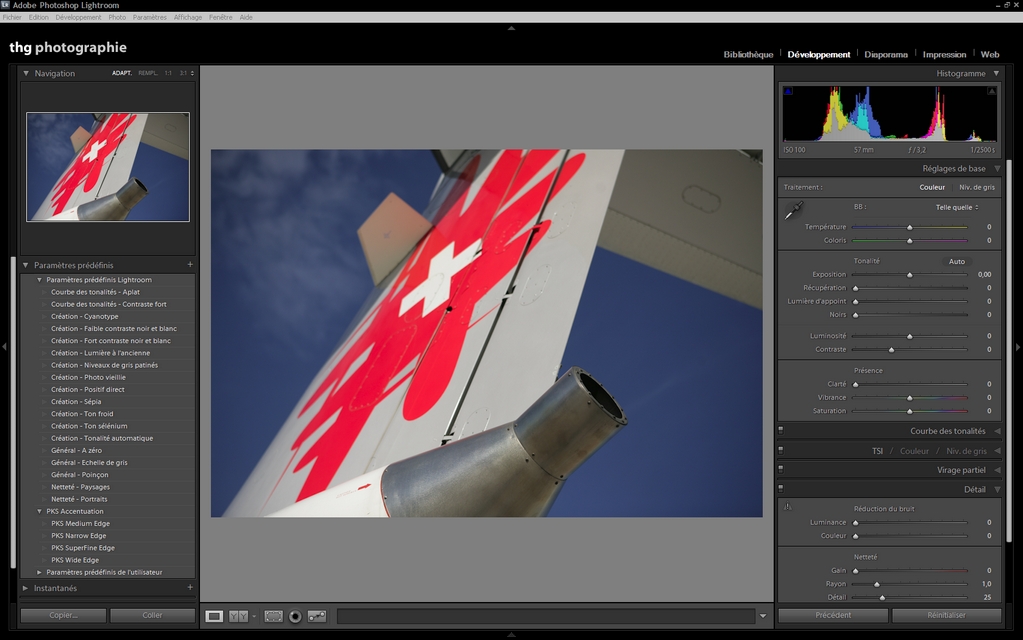Viewport: 1023px width, 640px height.
Task: Click the Contraste slider handle
Action: 891,350
